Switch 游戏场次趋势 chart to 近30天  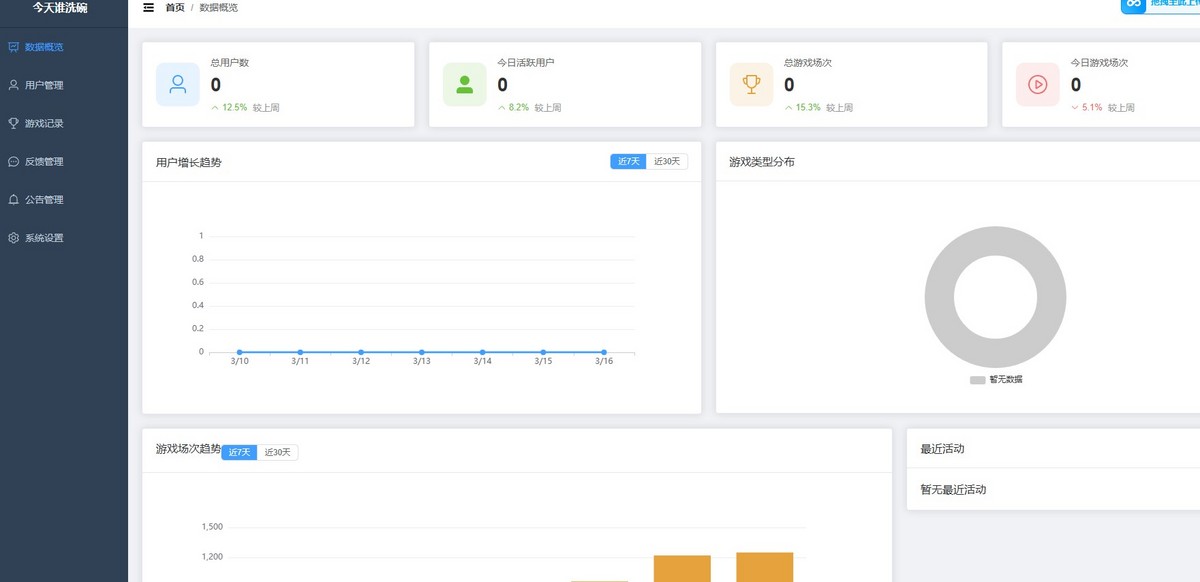pos(278,453)
